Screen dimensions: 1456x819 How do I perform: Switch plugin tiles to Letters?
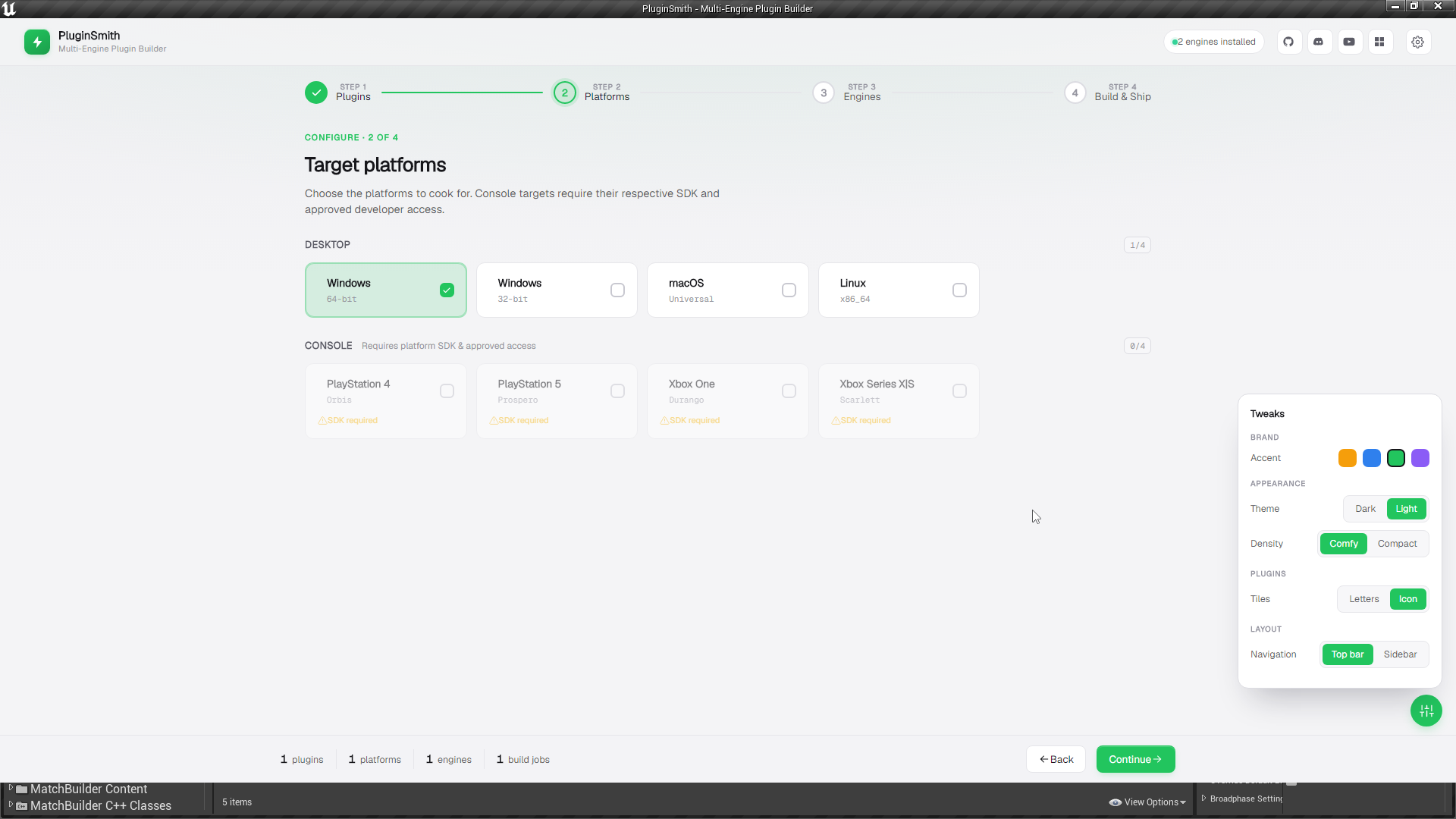click(x=1363, y=599)
